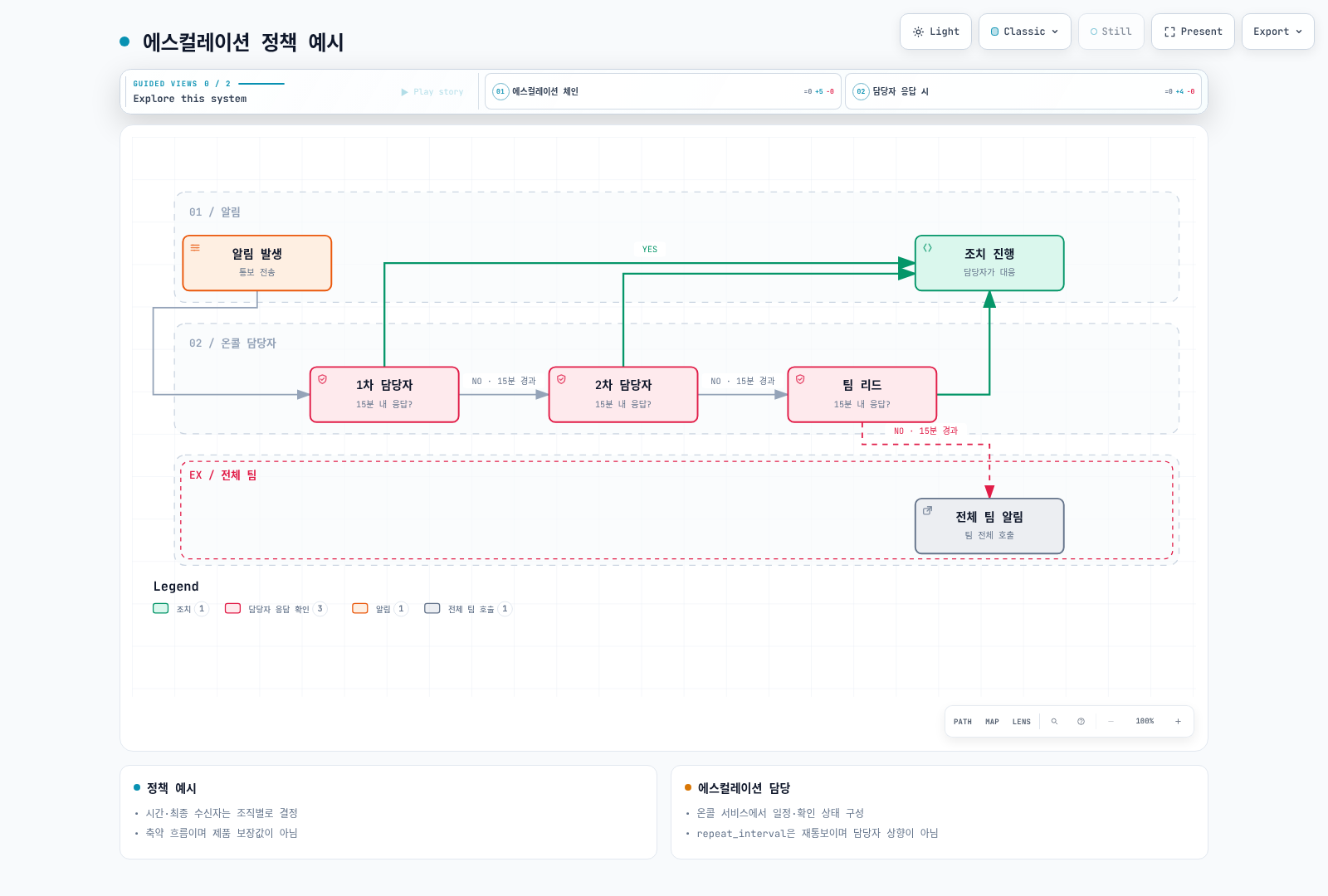Click the Explore this system text
The width and height of the screenshot is (1328, 896).
click(190, 99)
